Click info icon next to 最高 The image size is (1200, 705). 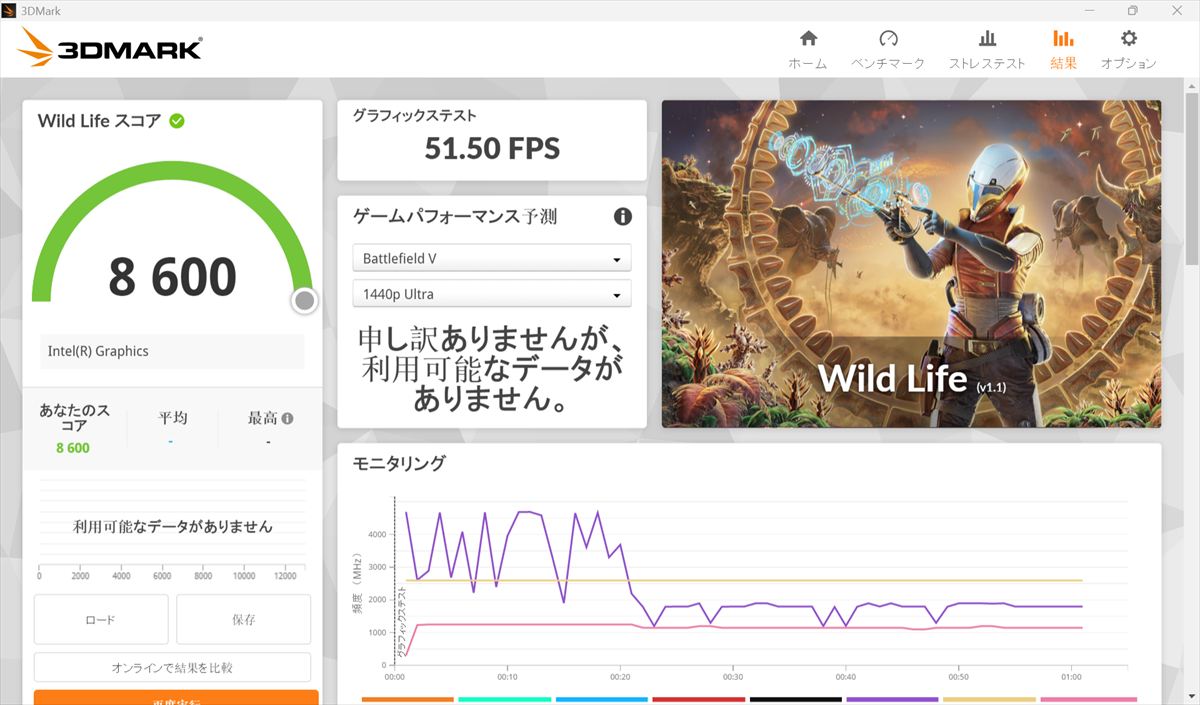coord(287,419)
